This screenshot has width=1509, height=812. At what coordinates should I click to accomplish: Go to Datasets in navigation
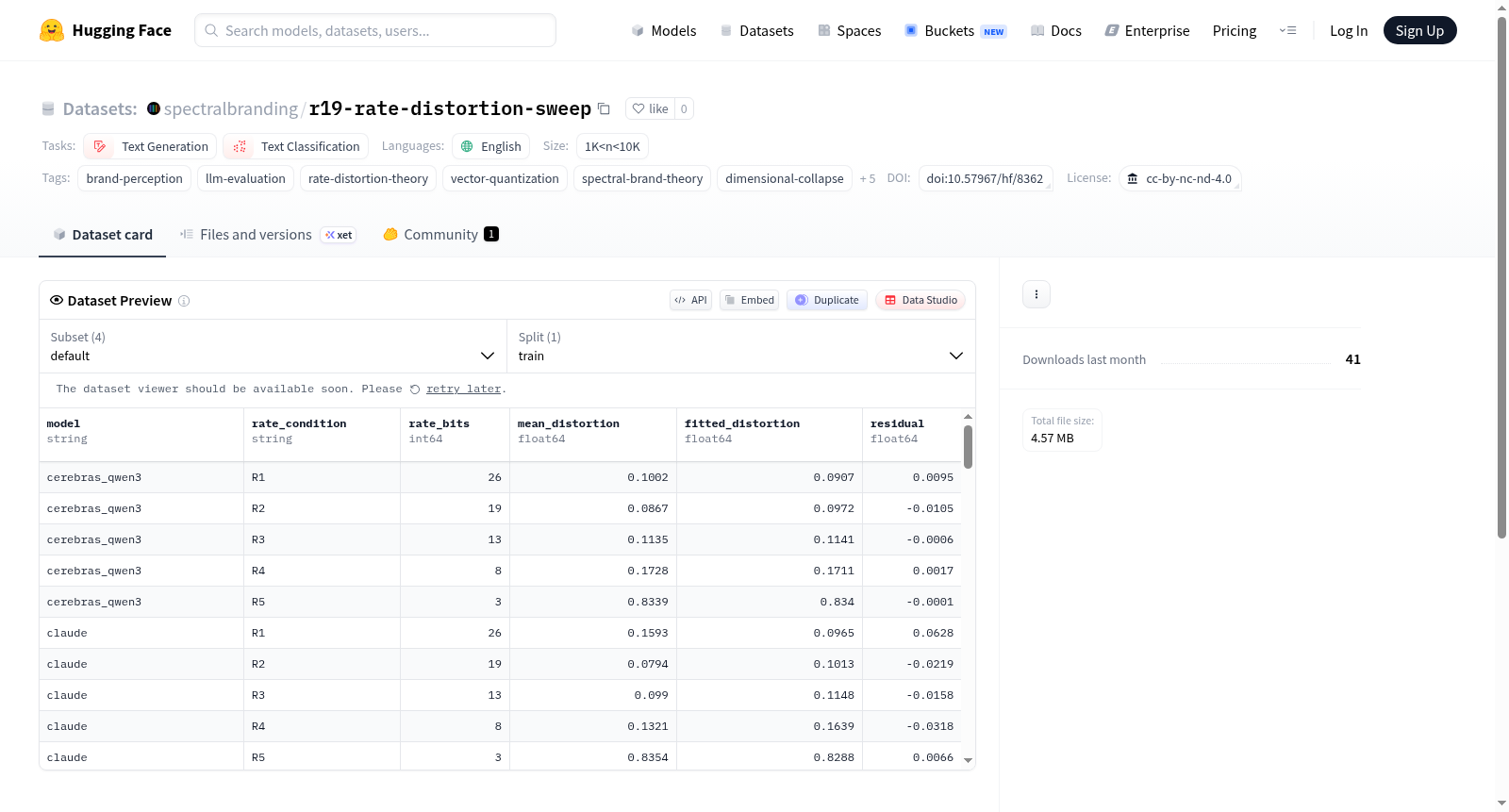[x=756, y=30]
